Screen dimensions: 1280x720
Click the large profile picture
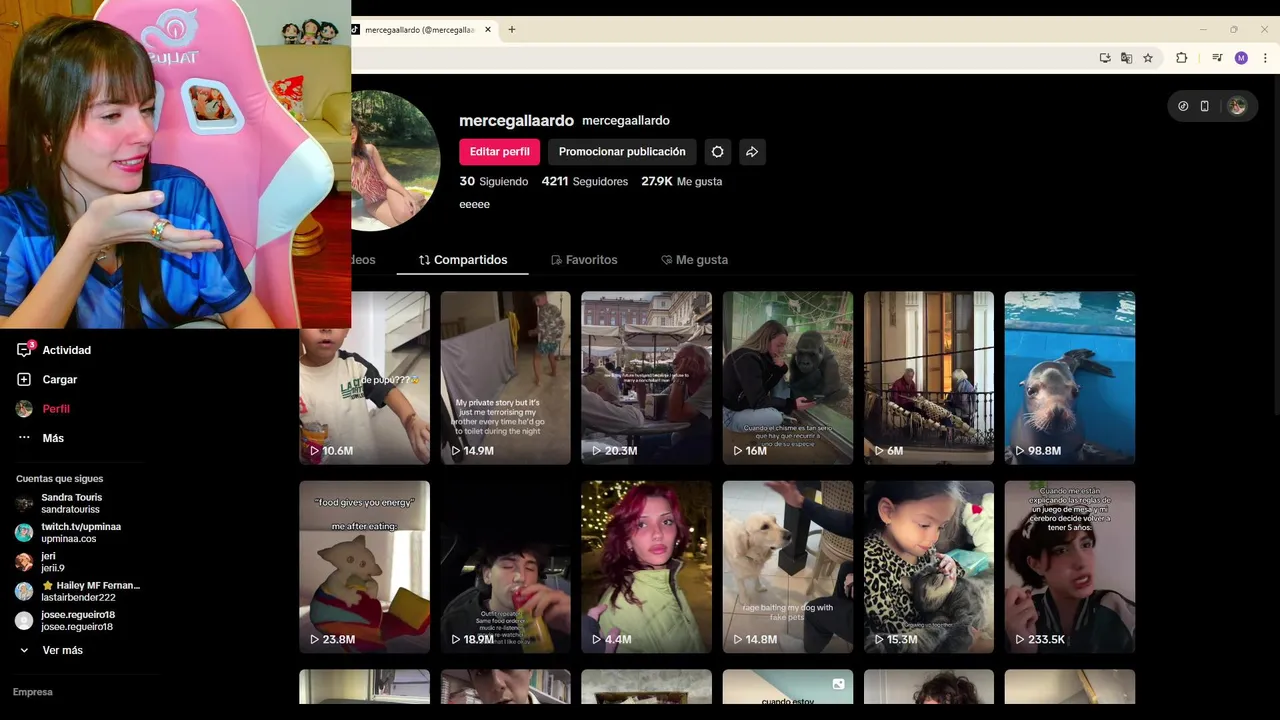[396, 160]
